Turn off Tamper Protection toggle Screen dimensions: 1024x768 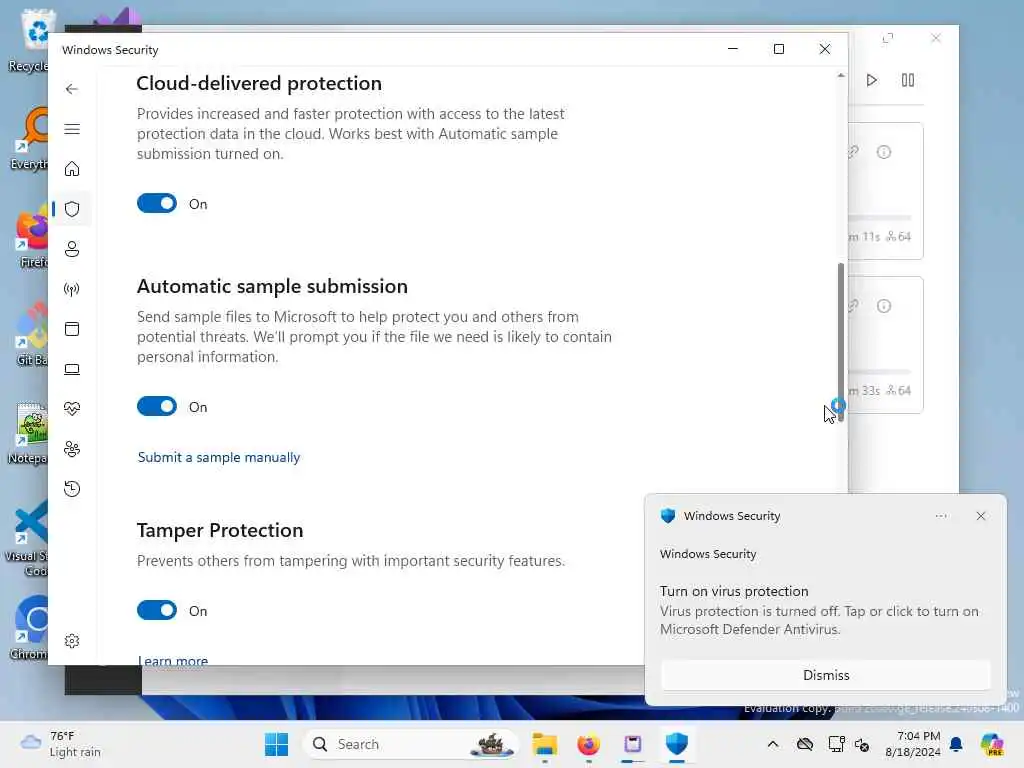157,610
